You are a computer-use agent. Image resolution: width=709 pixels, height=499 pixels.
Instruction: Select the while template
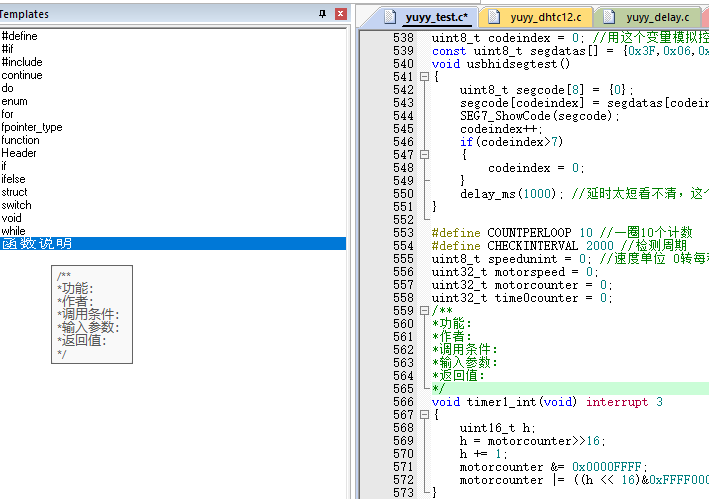pyautogui.click(x=173, y=231)
